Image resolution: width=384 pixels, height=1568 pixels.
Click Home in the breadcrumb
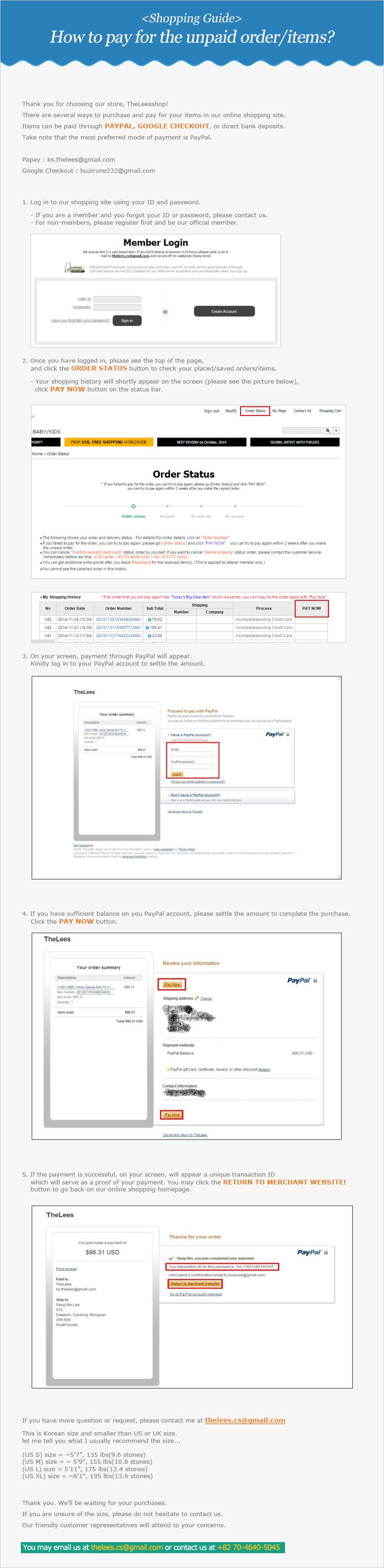point(37,453)
